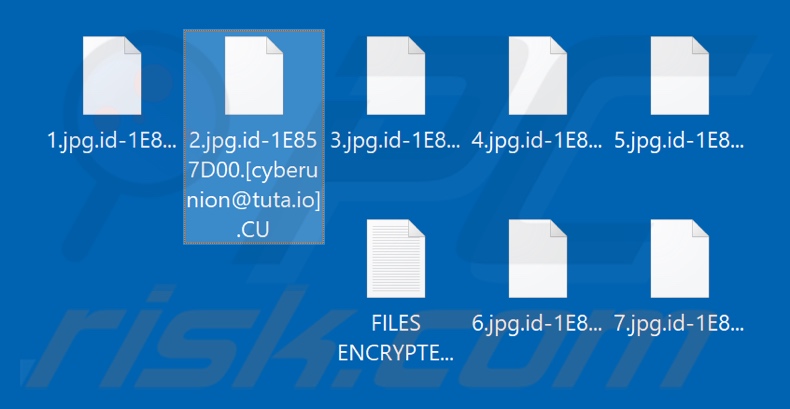This screenshot has height=409, width=790.
Task: Select the 5.jpg encrypted file icon
Action: 680,76
